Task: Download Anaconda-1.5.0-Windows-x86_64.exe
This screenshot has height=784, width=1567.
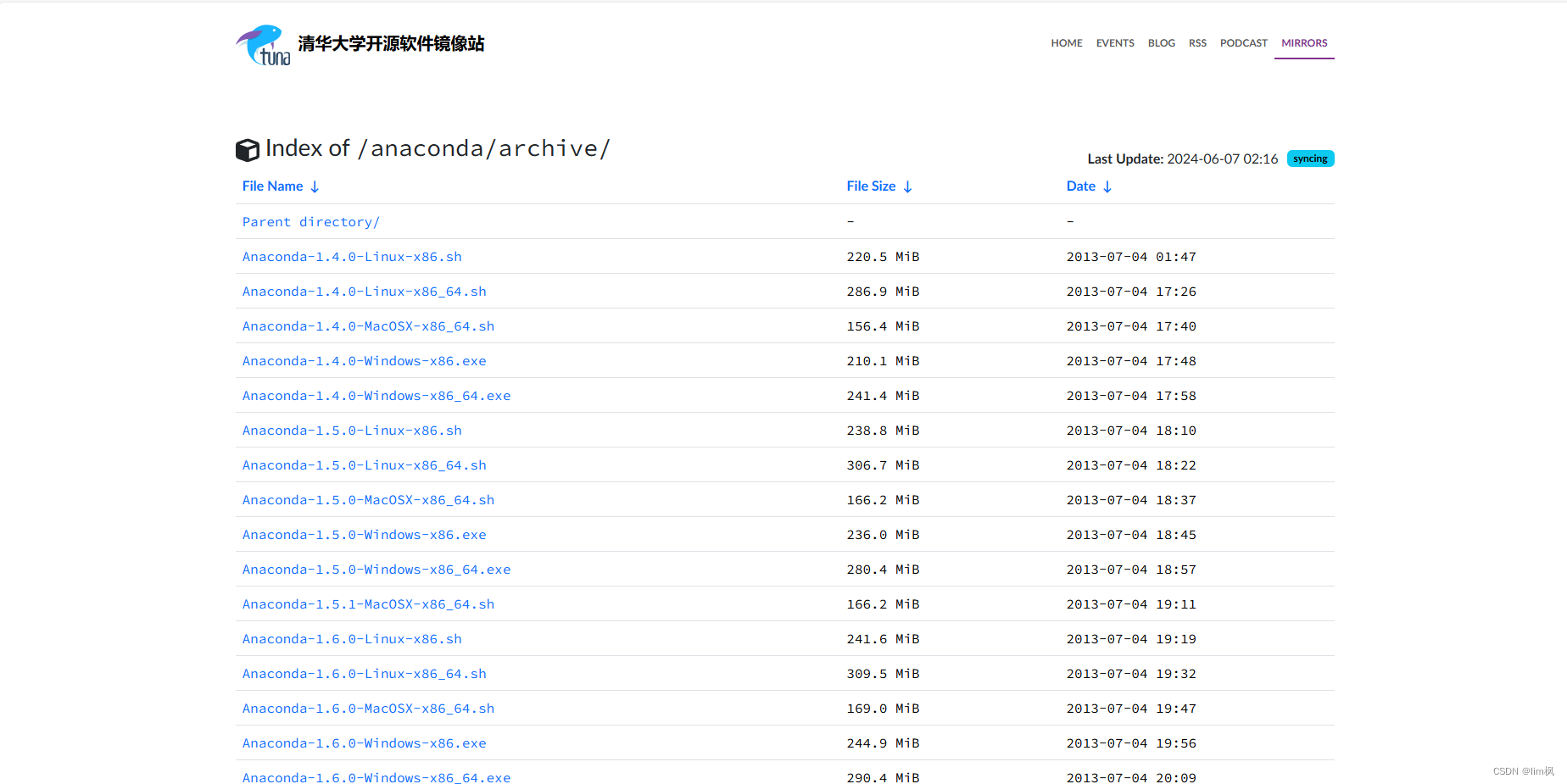Action: click(376, 570)
